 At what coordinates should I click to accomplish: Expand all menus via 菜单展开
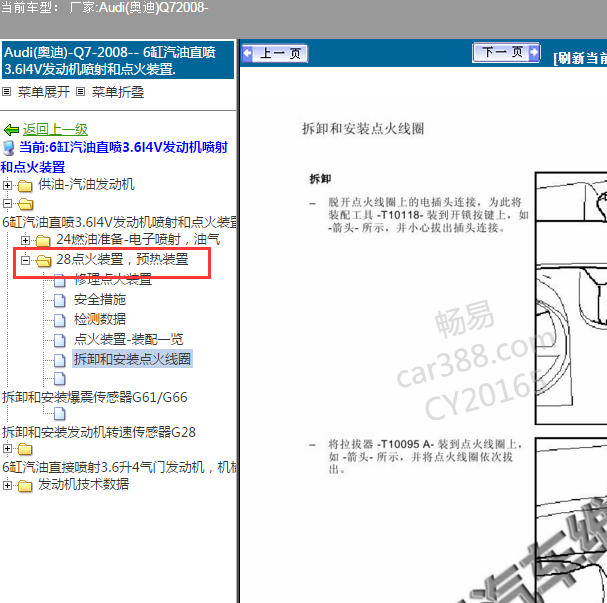44,92
